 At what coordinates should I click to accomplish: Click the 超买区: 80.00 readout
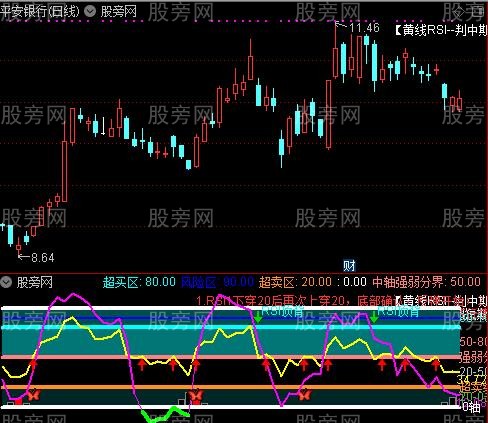[x=139, y=282]
